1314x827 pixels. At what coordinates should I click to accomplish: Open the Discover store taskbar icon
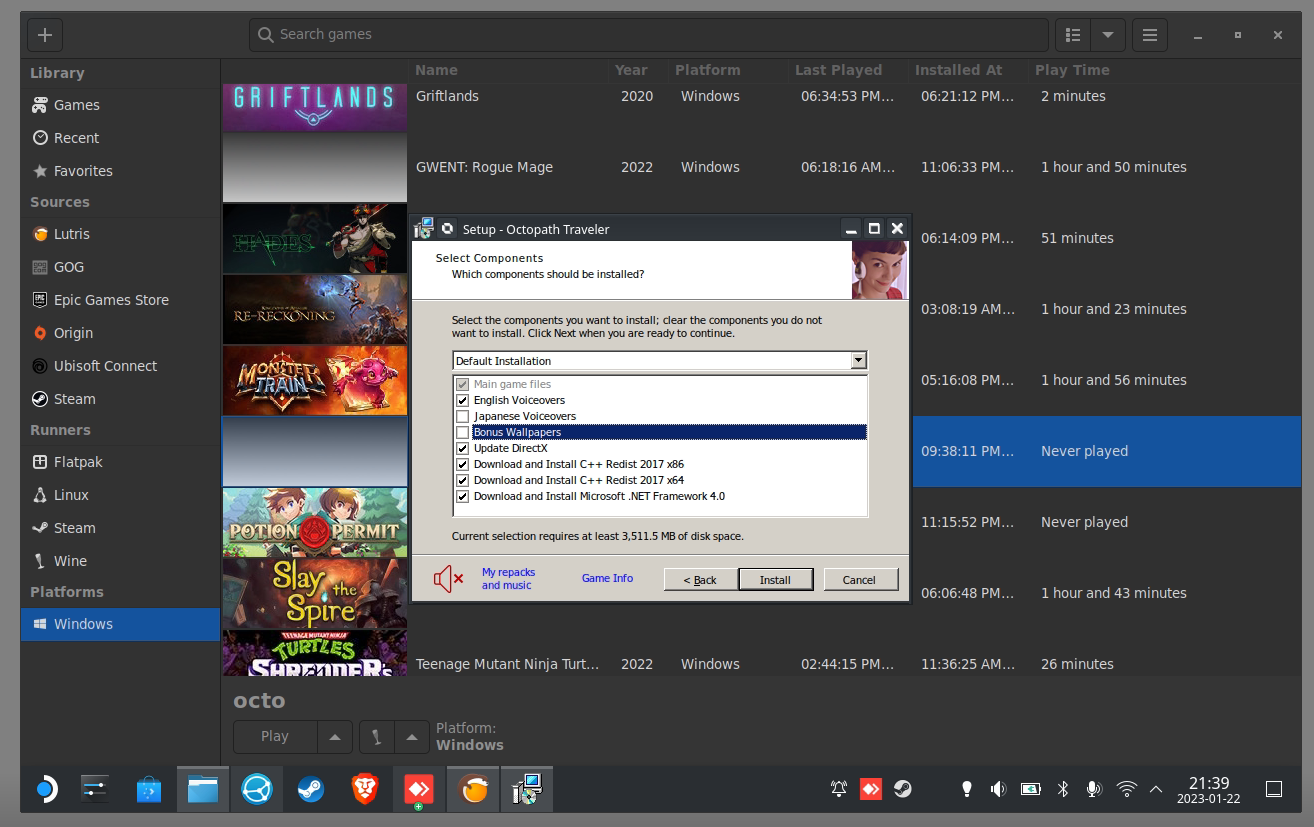(x=149, y=790)
